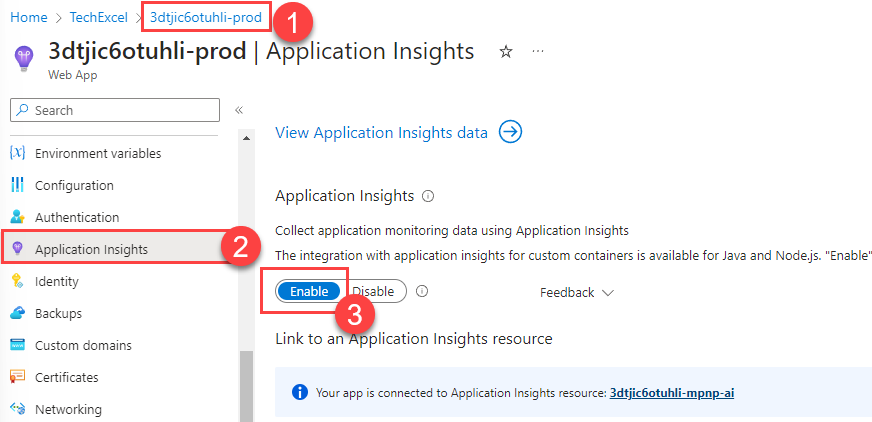Open the more options ellipsis menu
This screenshot has height=422, width=872.
point(537,51)
